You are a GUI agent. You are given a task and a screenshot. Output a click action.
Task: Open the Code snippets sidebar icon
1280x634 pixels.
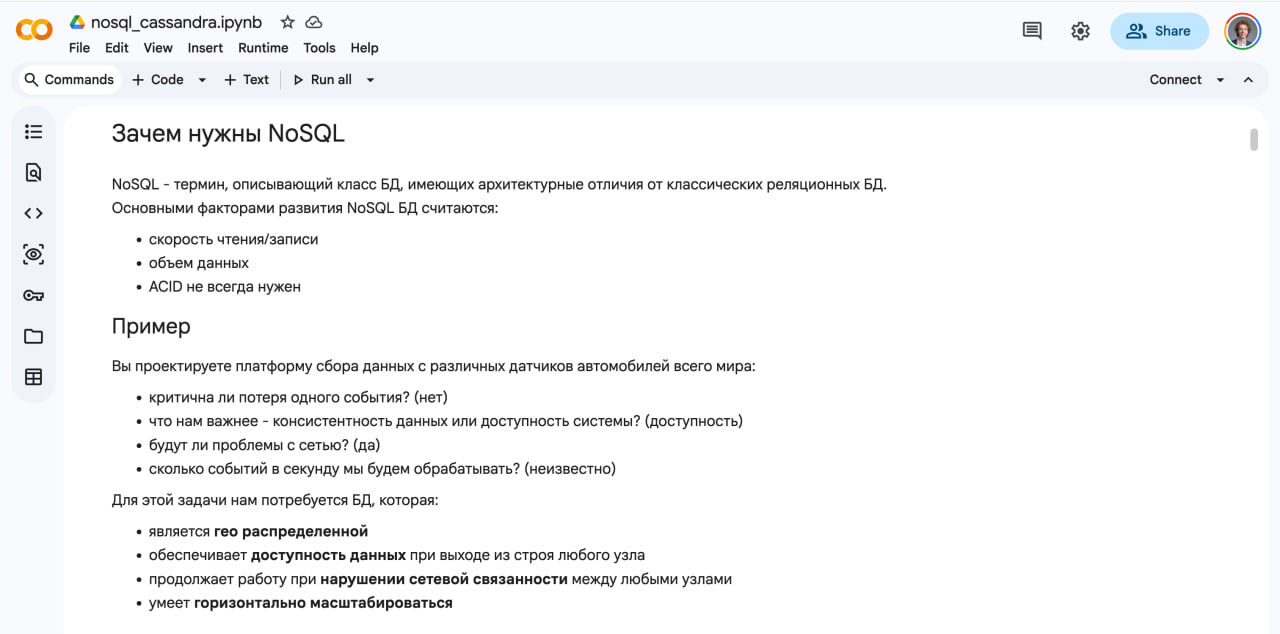(33, 213)
